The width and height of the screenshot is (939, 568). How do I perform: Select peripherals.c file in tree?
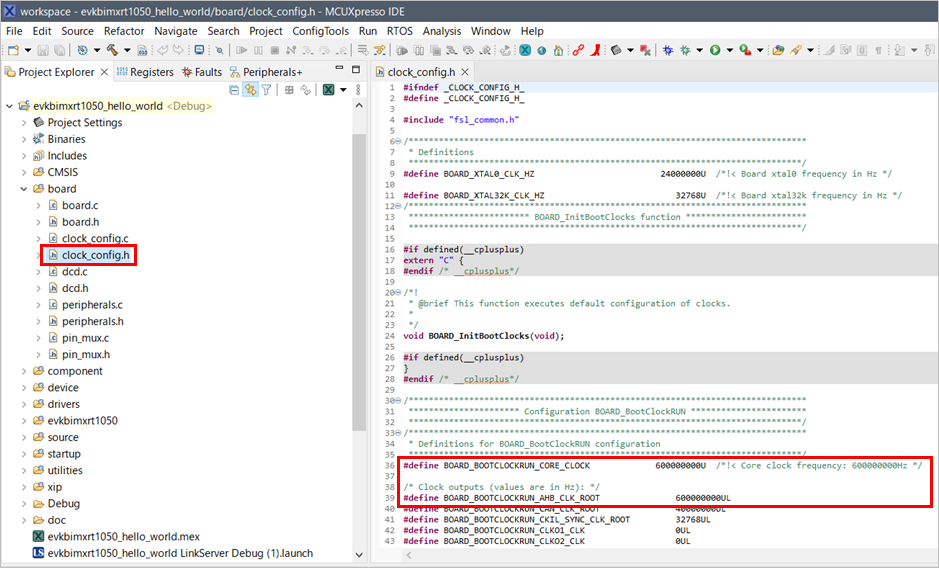(92, 305)
